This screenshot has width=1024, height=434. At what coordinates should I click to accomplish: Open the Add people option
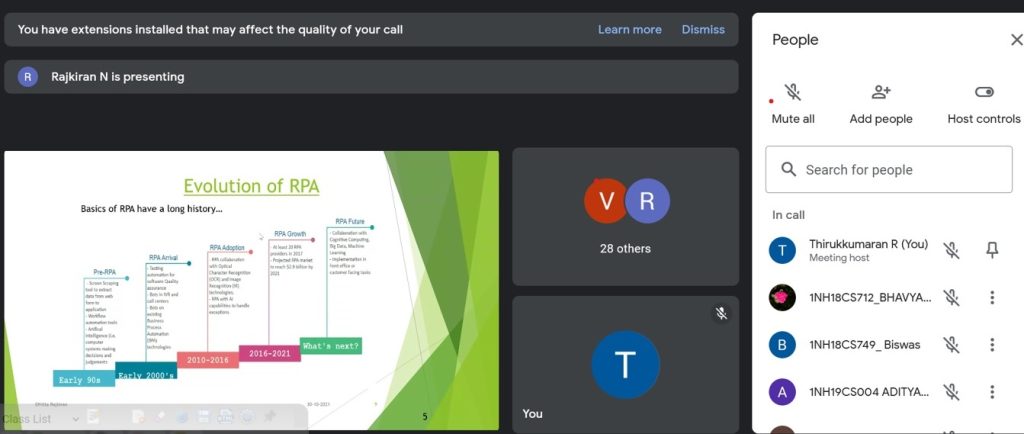point(880,93)
